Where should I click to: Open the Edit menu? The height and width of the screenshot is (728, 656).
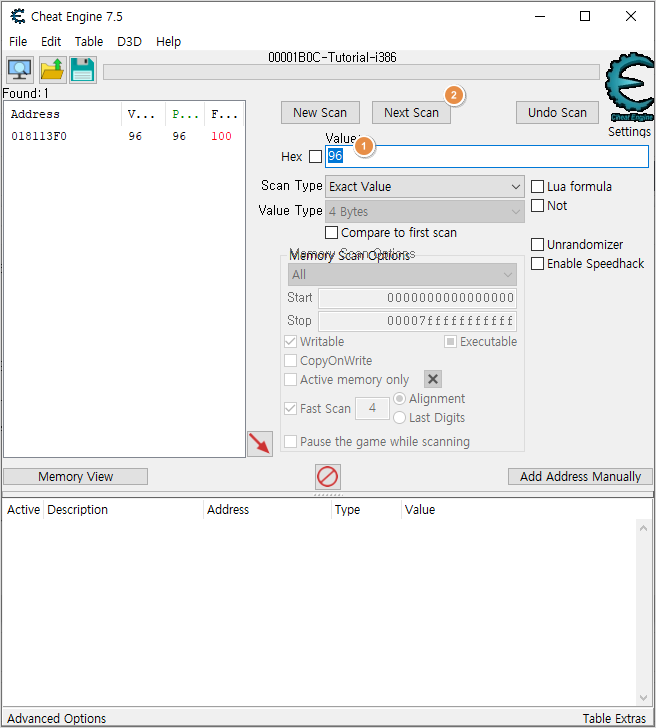click(51, 42)
